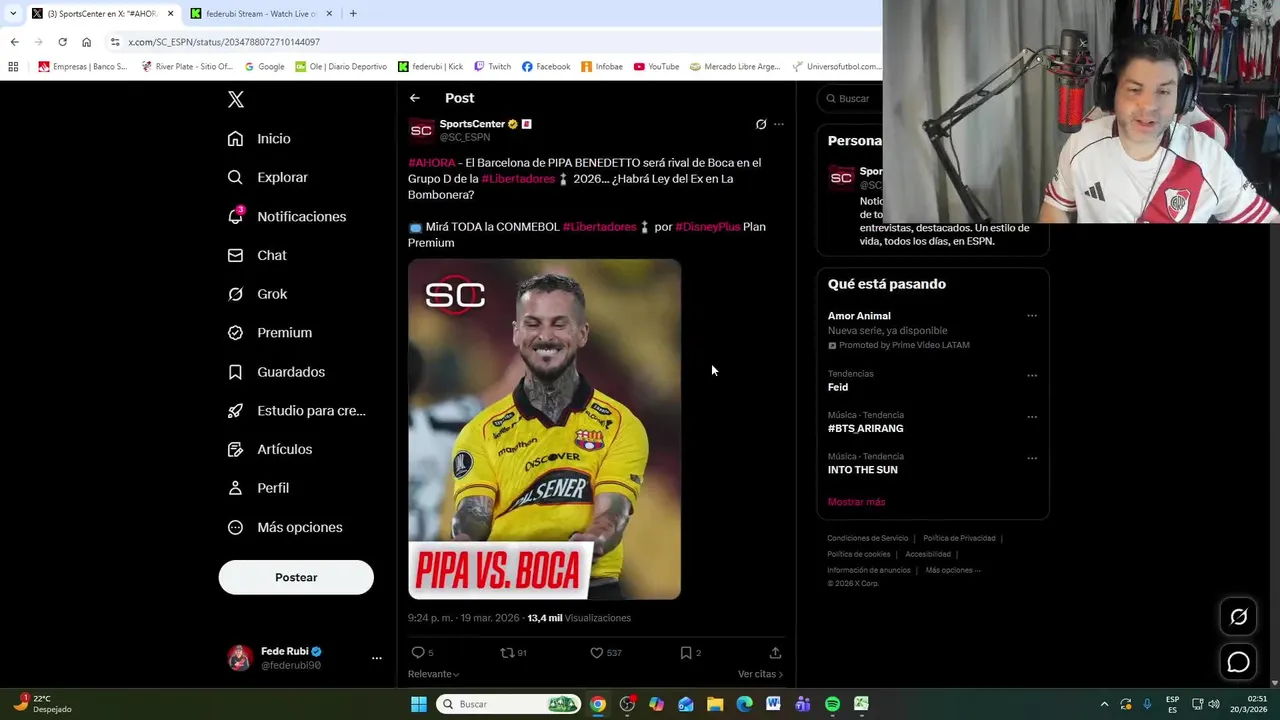
Task: Click the browser home button
Action: point(86,42)
